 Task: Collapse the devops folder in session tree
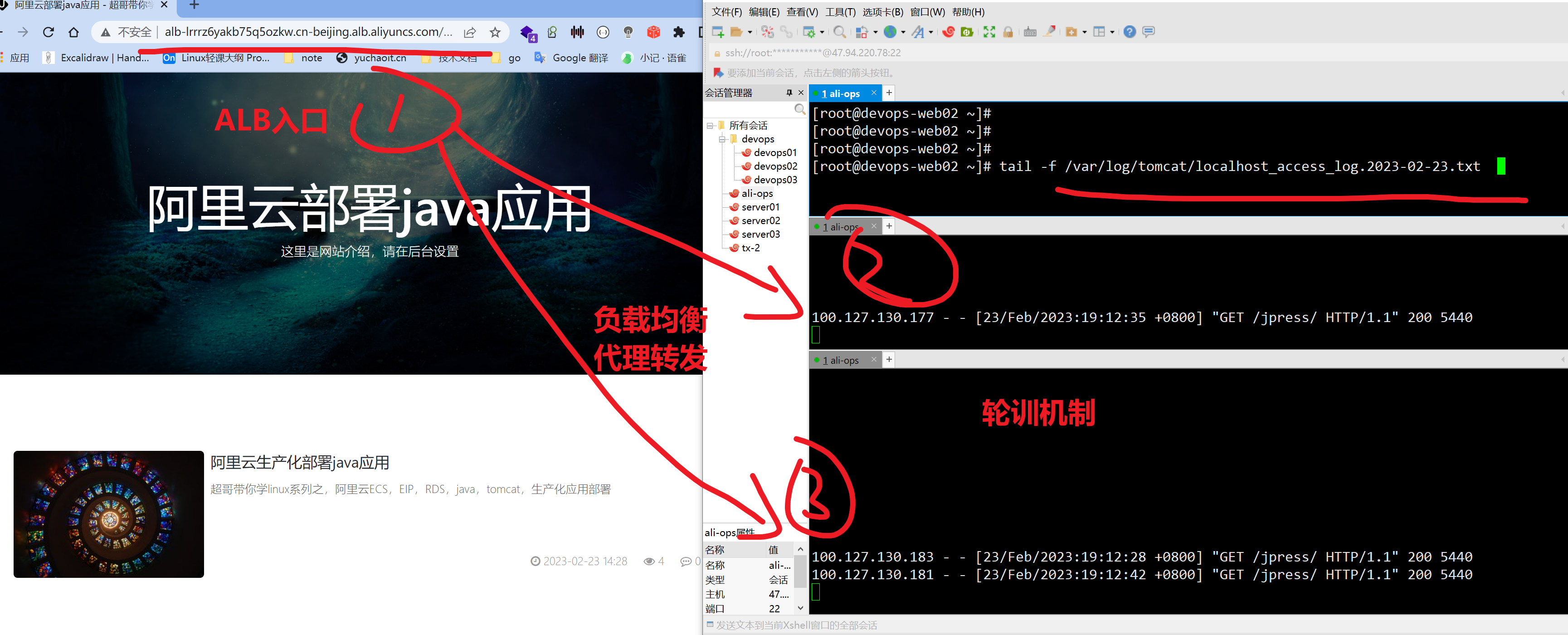[722, 139]
